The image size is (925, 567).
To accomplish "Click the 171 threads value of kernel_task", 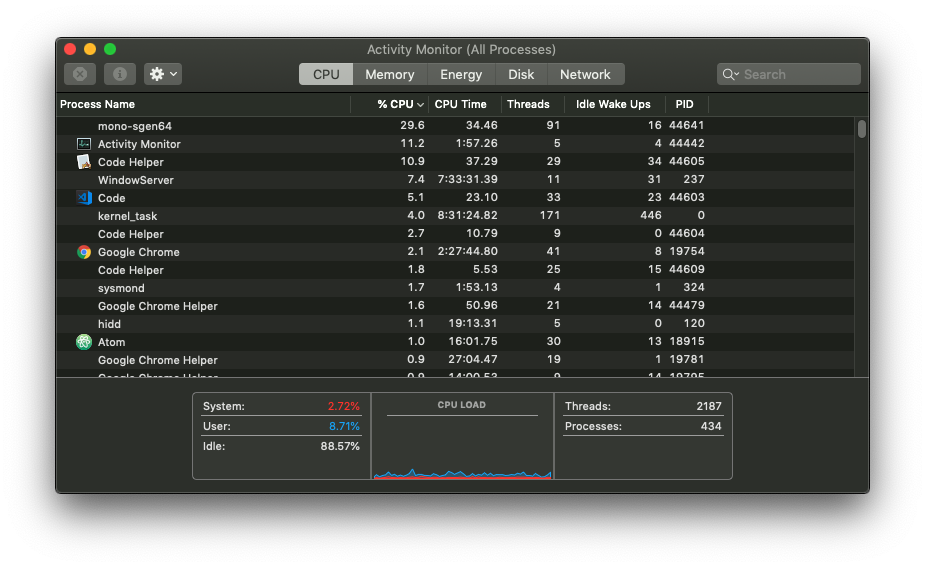I will coord(550,215).
